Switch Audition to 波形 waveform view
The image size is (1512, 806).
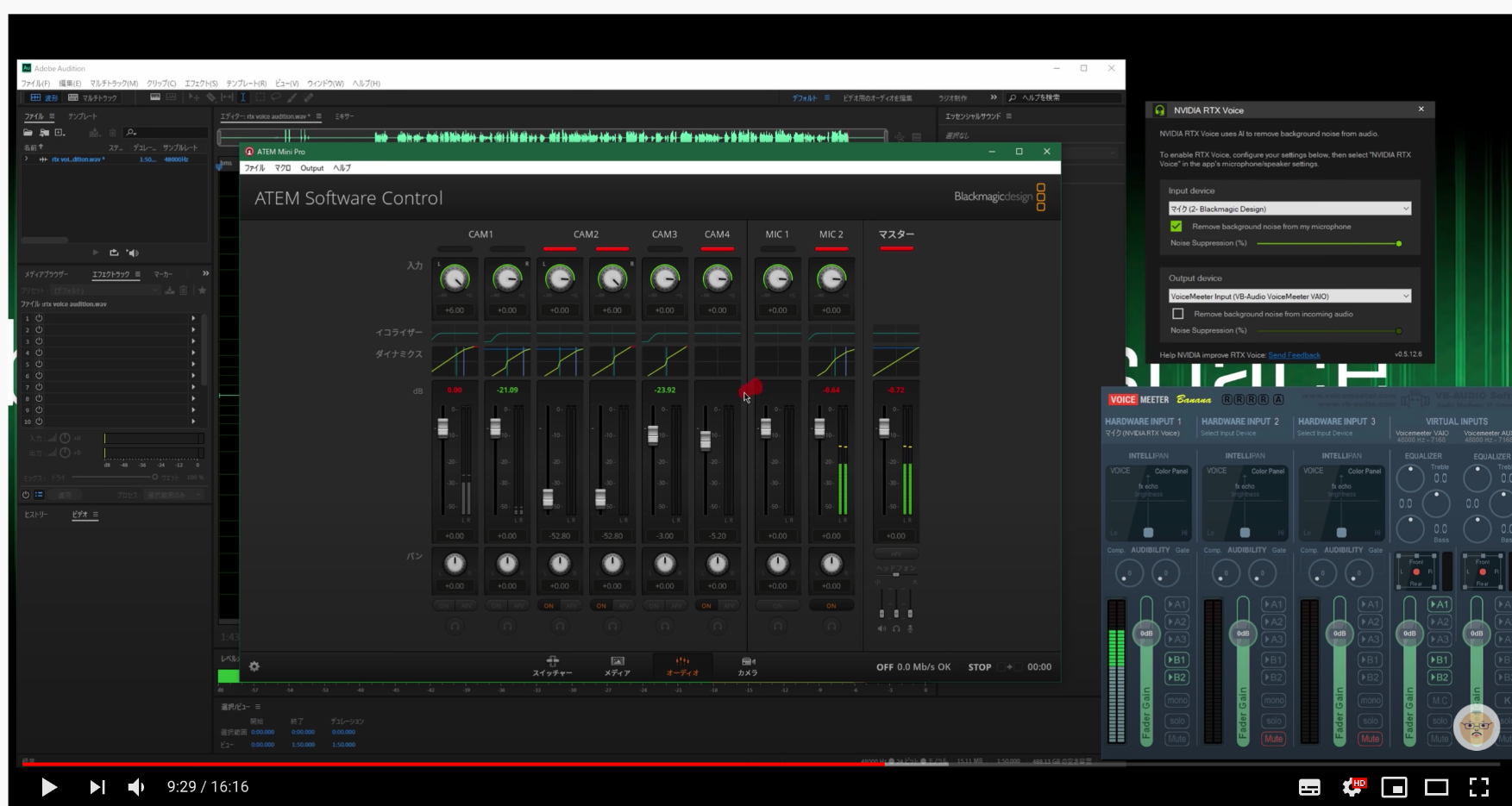tap(44, 97)
